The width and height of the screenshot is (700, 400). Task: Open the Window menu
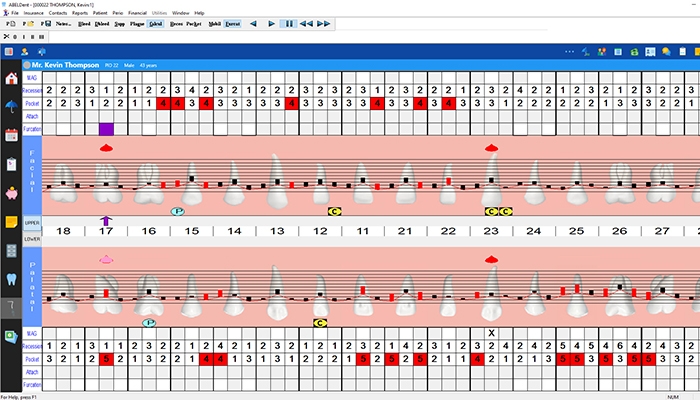click(180, 13)
